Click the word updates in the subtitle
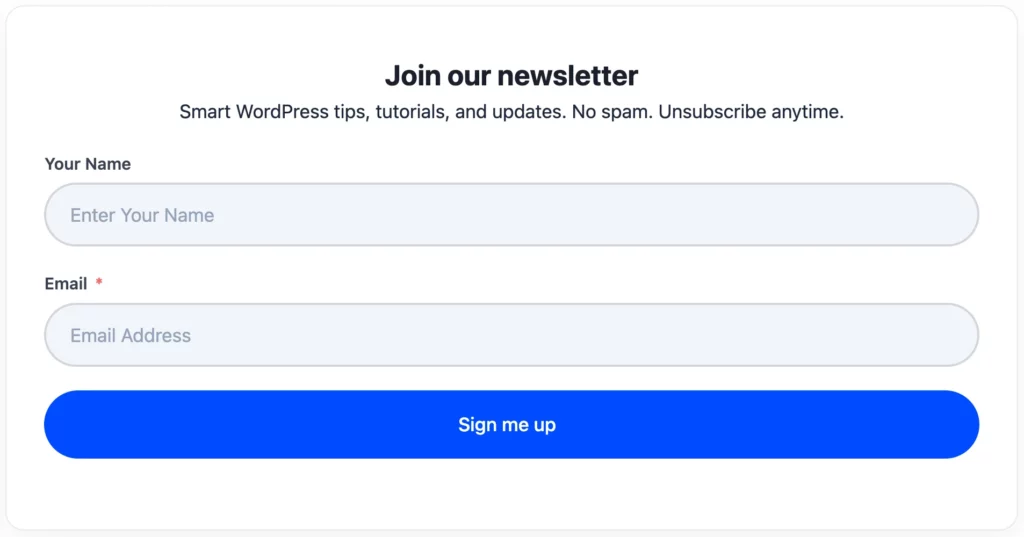 coord(528,112)
